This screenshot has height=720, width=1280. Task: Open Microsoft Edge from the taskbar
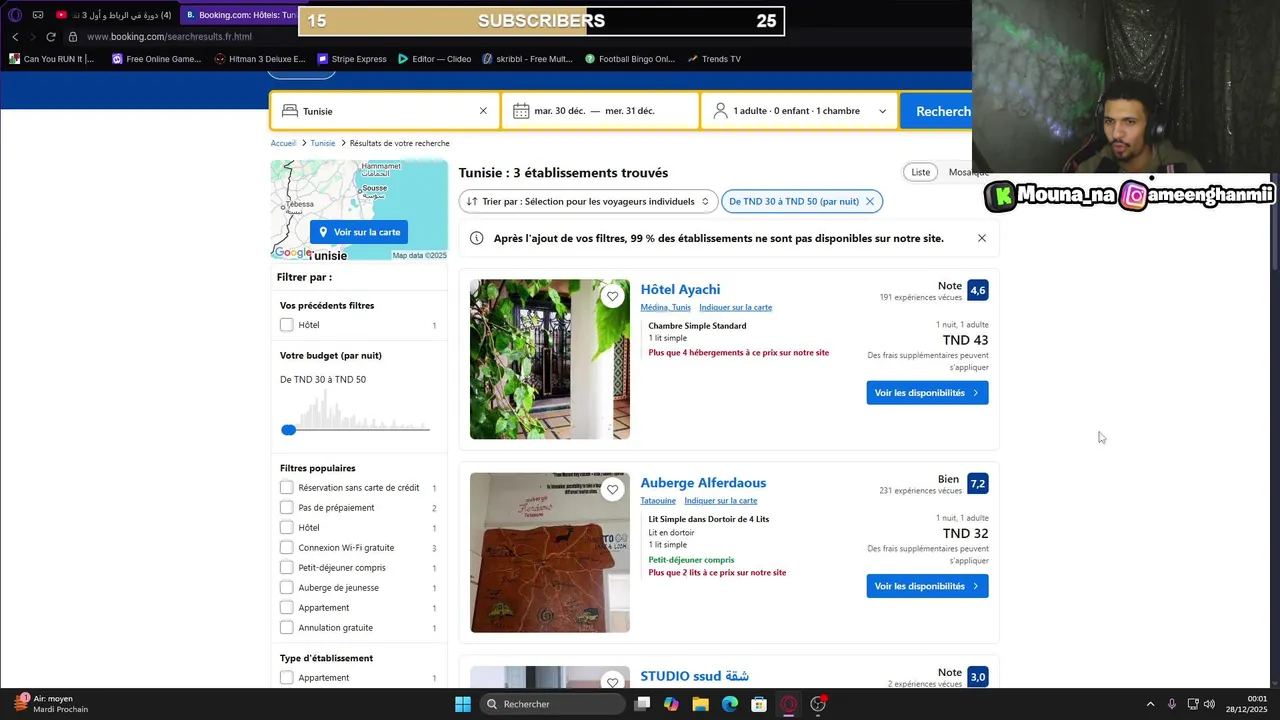coord(730,704)
